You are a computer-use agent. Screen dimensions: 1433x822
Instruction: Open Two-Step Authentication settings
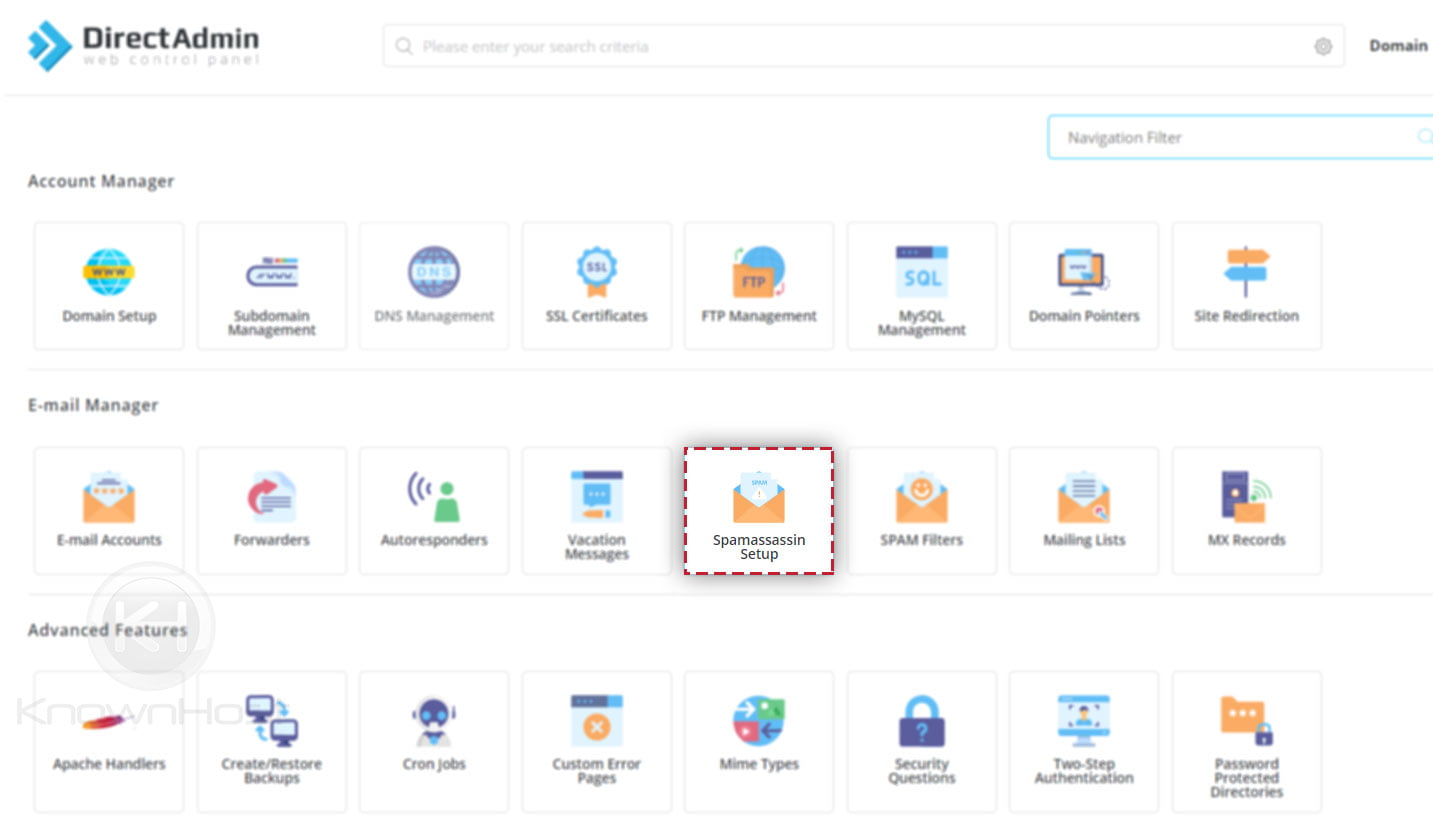1083,740
